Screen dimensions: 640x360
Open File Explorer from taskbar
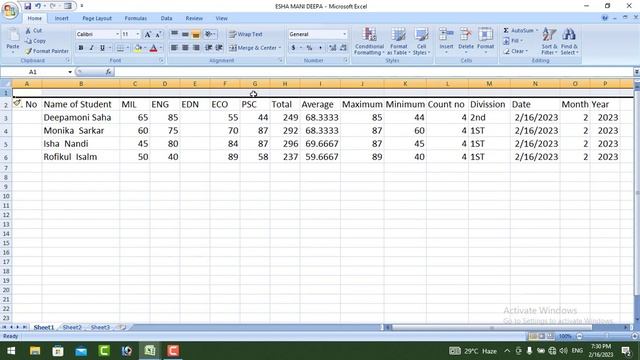coord(35,351)
